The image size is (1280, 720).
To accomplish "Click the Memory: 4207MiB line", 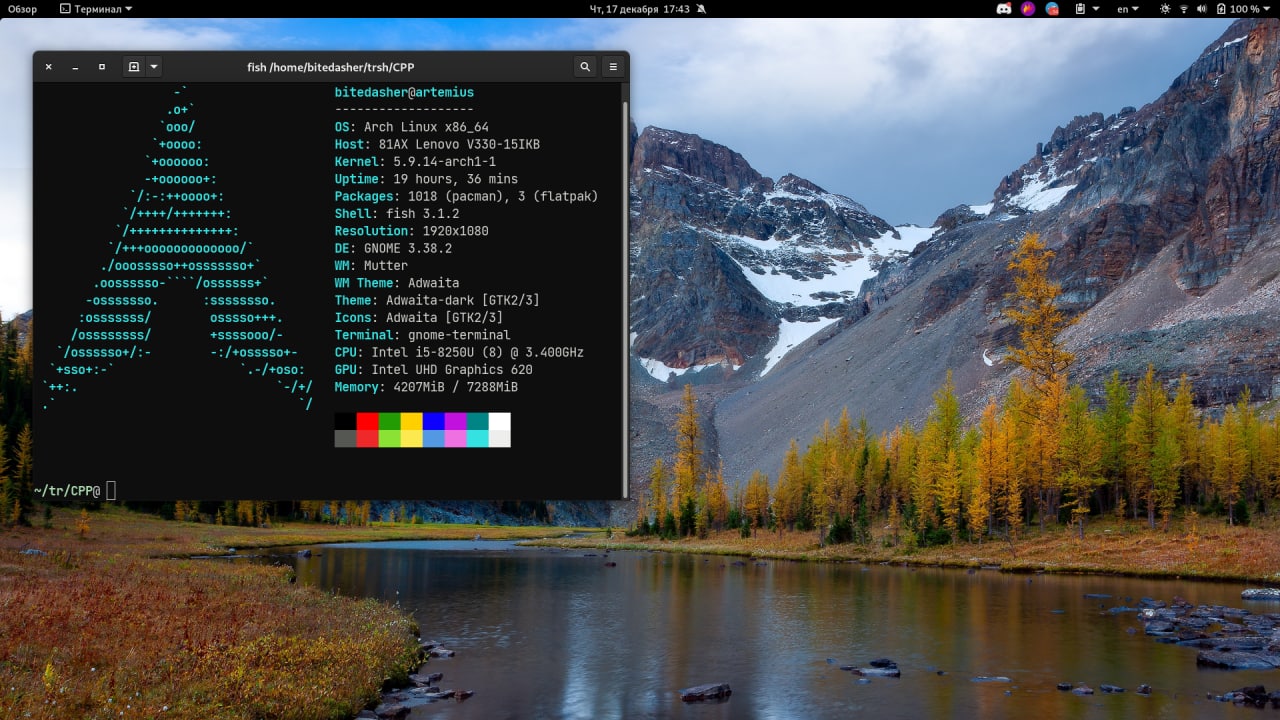I will pos(426,387).
